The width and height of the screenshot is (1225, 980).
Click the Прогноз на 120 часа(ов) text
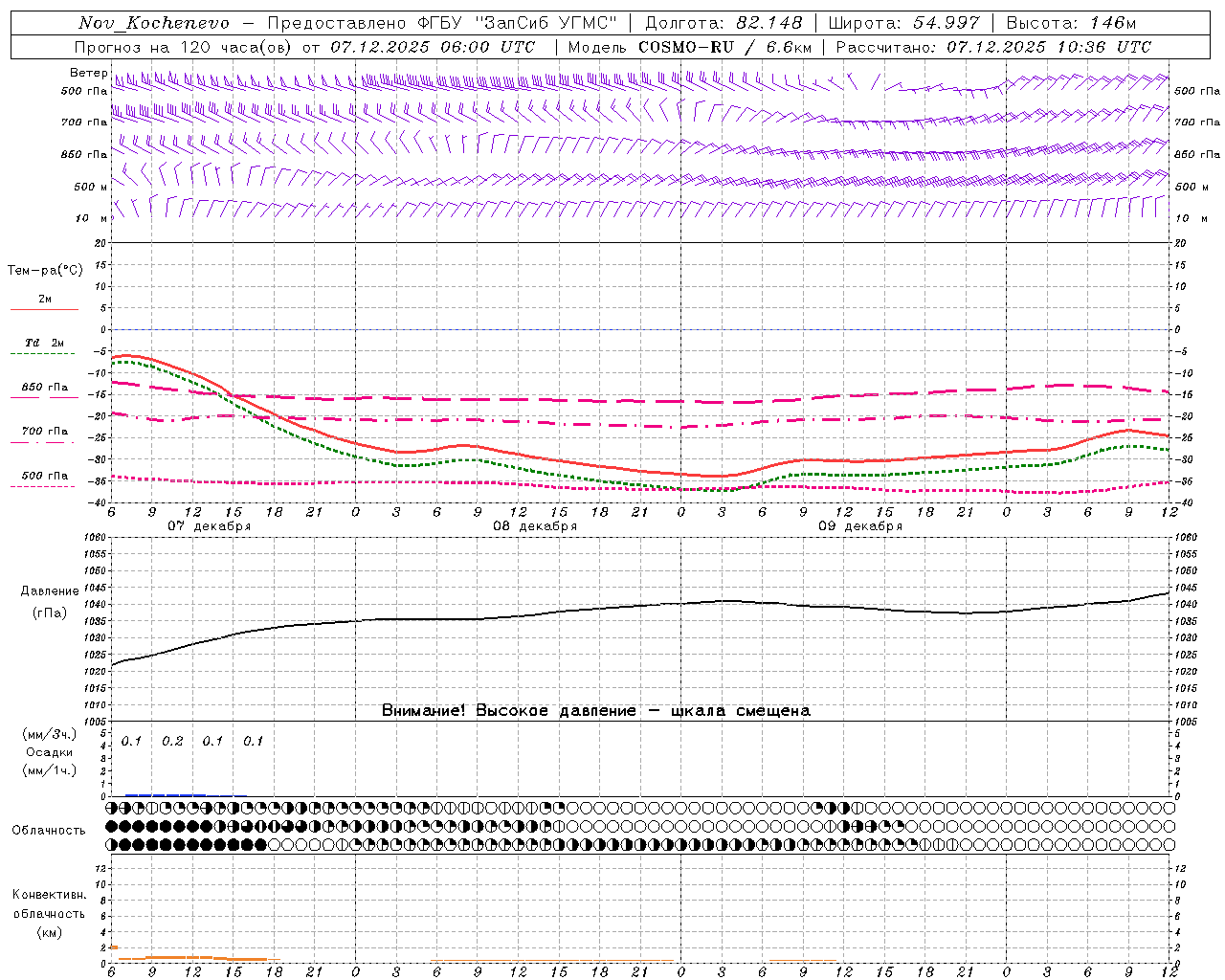[185, 47]
